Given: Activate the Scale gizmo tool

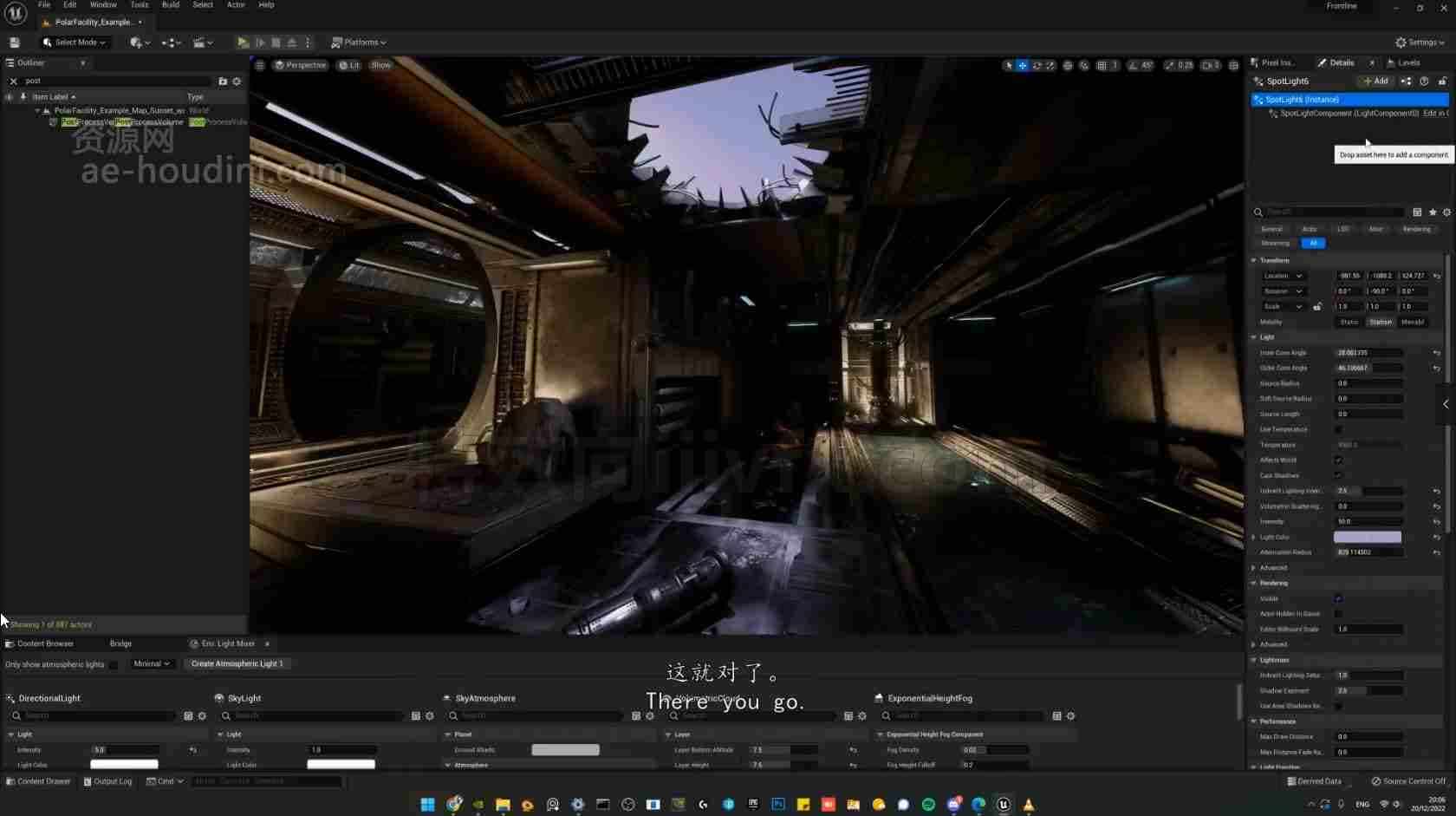Looking at the screenshot, I should [1050, 65].
